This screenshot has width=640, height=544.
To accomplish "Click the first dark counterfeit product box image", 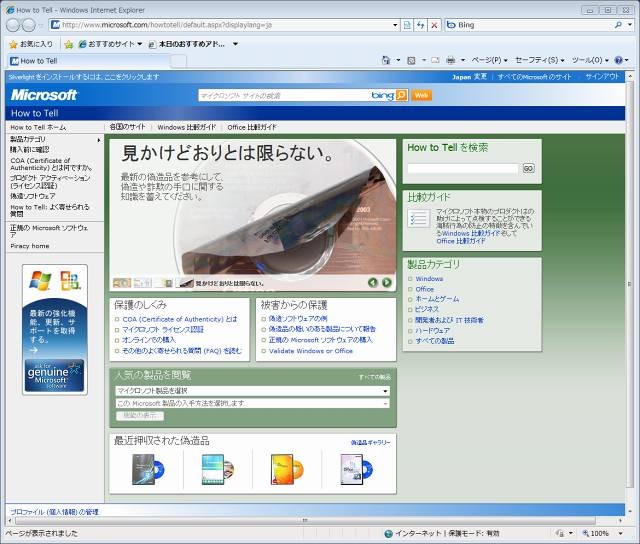I will point(148,469).
